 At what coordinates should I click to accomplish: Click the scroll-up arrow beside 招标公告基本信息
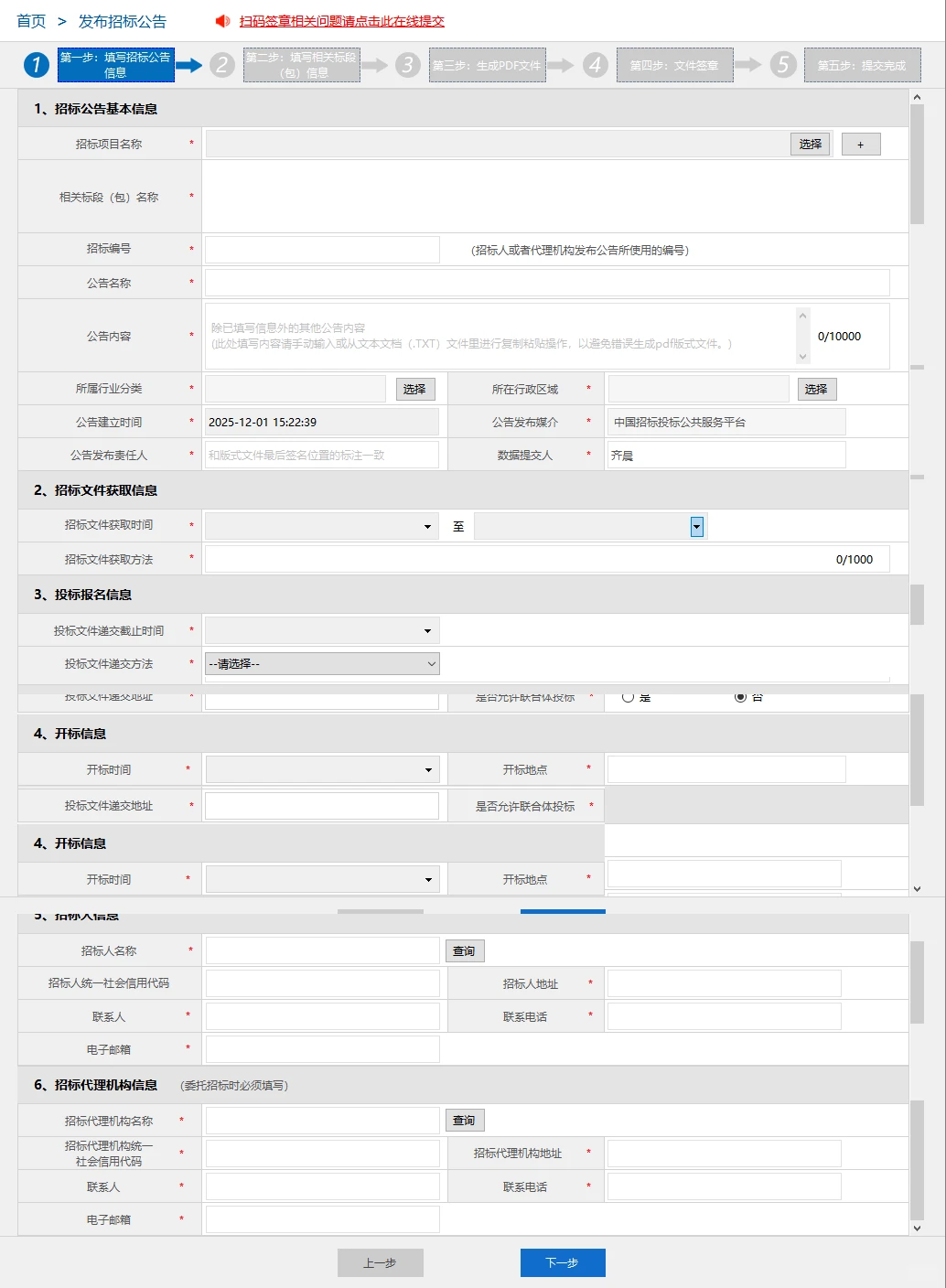click(x=917, y=97)
